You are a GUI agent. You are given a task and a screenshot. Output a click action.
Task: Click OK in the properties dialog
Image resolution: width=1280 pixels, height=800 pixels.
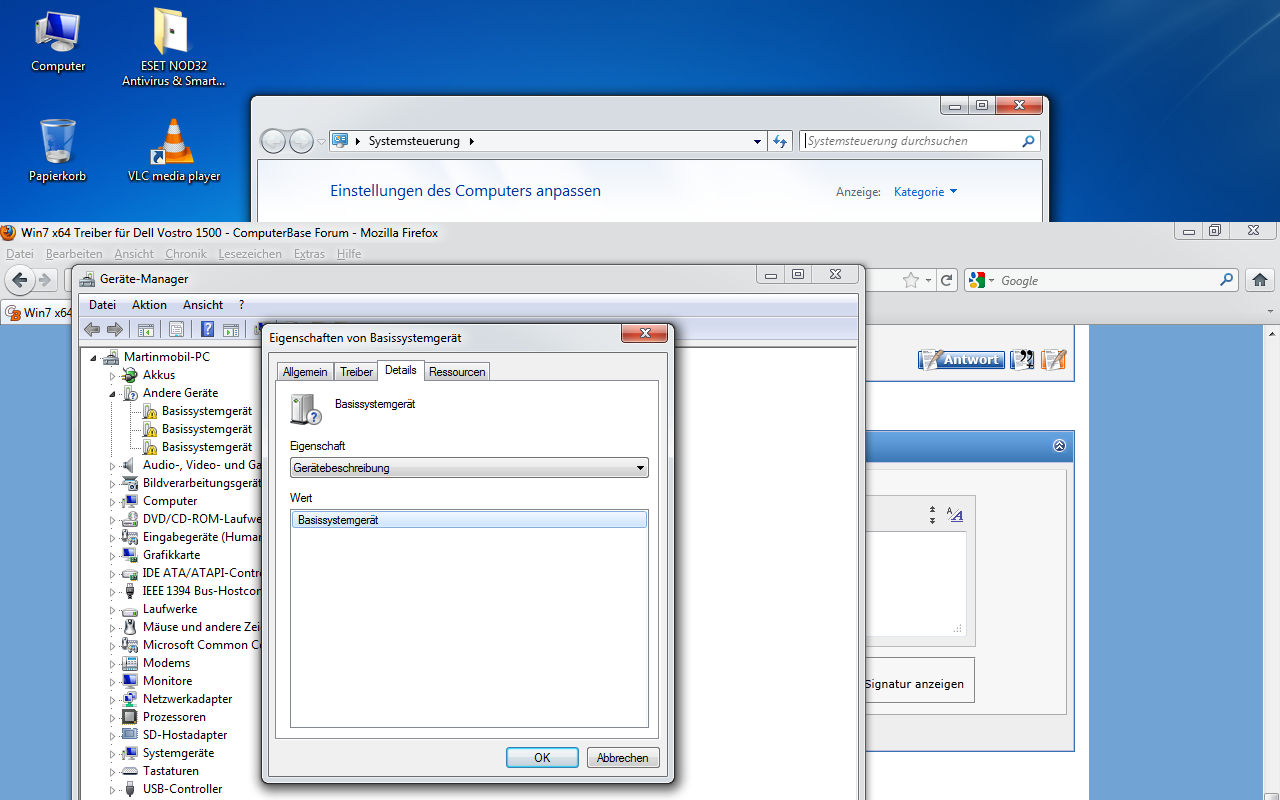click(x=542, y=758)
